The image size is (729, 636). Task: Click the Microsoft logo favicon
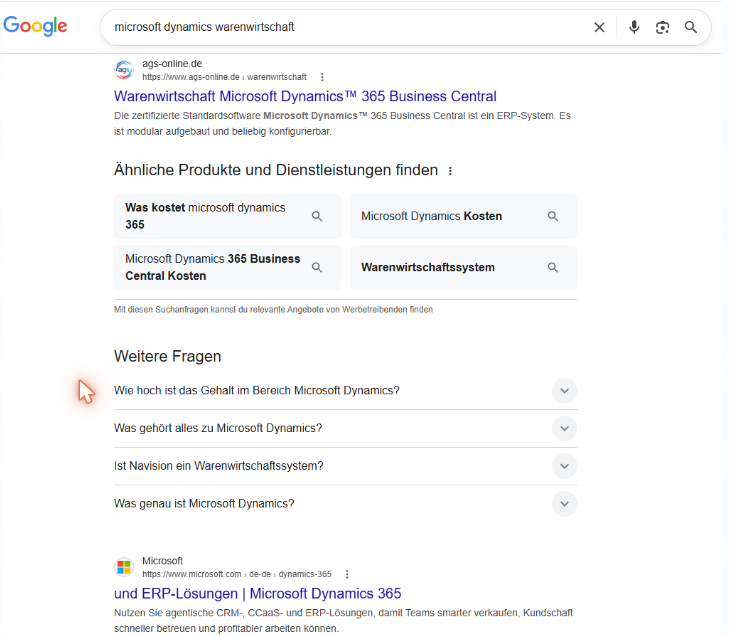pos(124,567)
